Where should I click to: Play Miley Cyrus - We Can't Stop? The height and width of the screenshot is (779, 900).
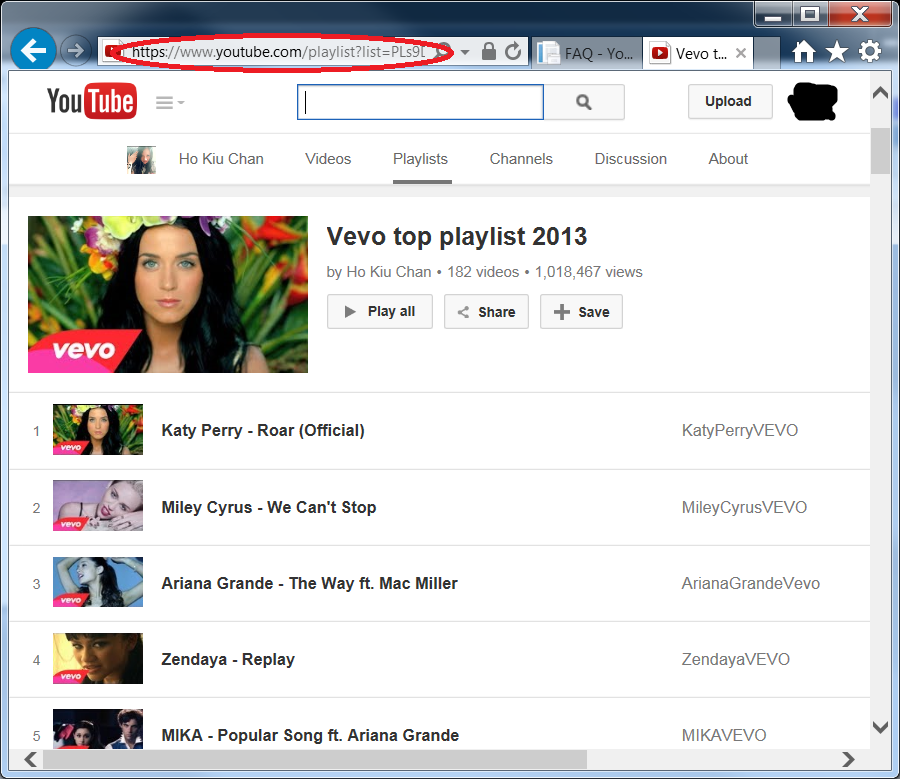269,507
